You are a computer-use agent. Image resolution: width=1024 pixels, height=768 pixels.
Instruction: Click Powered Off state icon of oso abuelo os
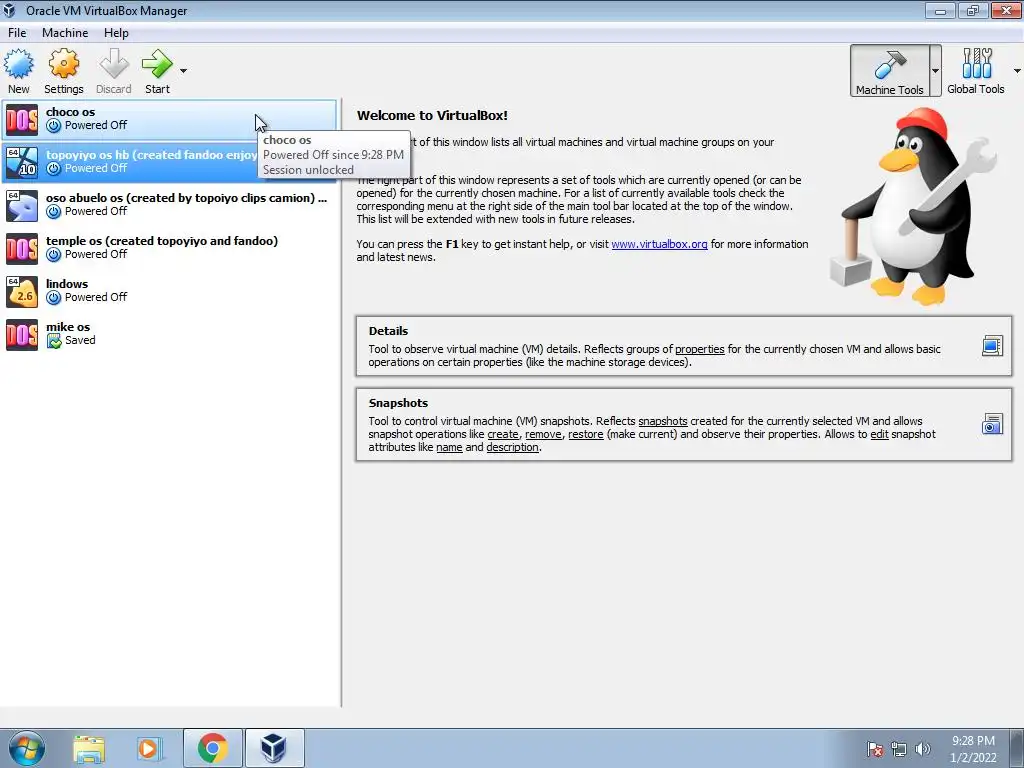(x=54, y=212)
